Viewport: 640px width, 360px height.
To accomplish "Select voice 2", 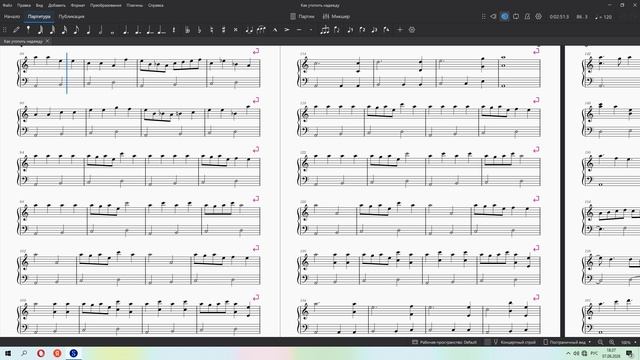I will coord(362,29).
